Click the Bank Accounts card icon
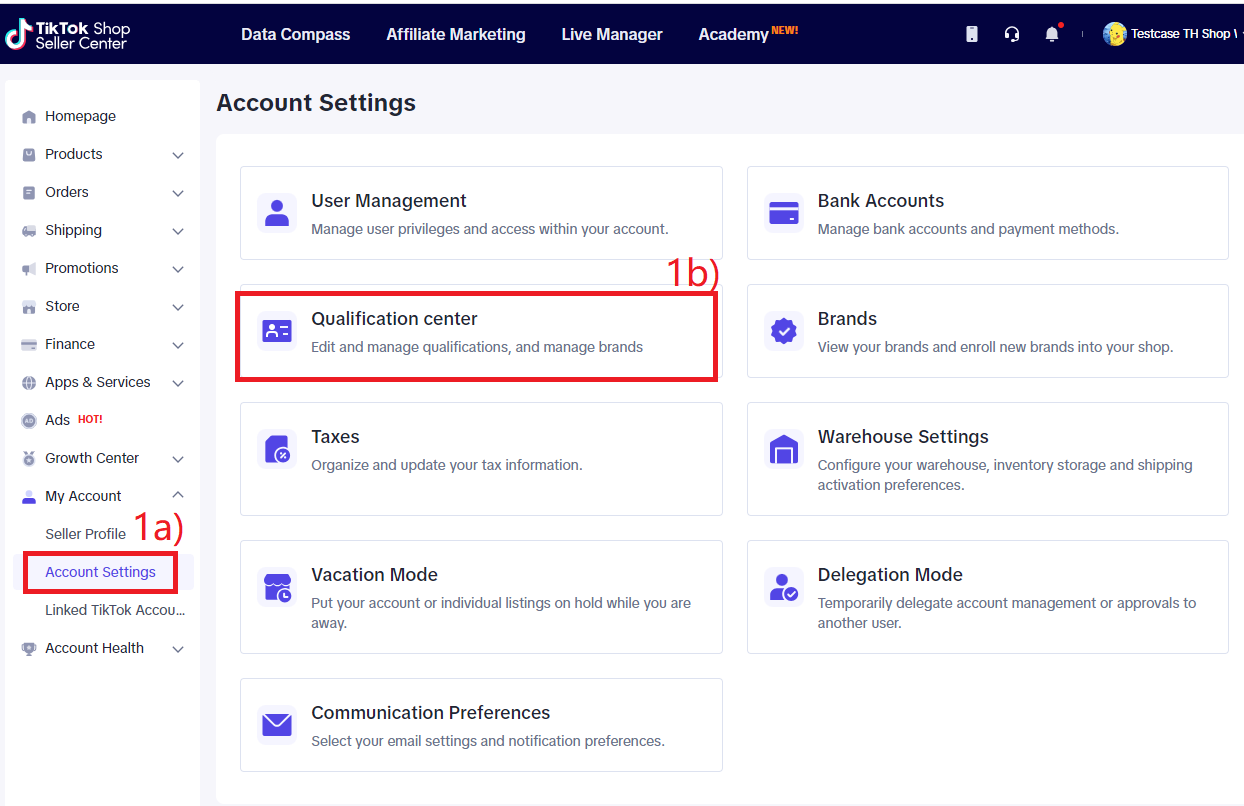The image size is (1244, 806). [x=784, y=213]
